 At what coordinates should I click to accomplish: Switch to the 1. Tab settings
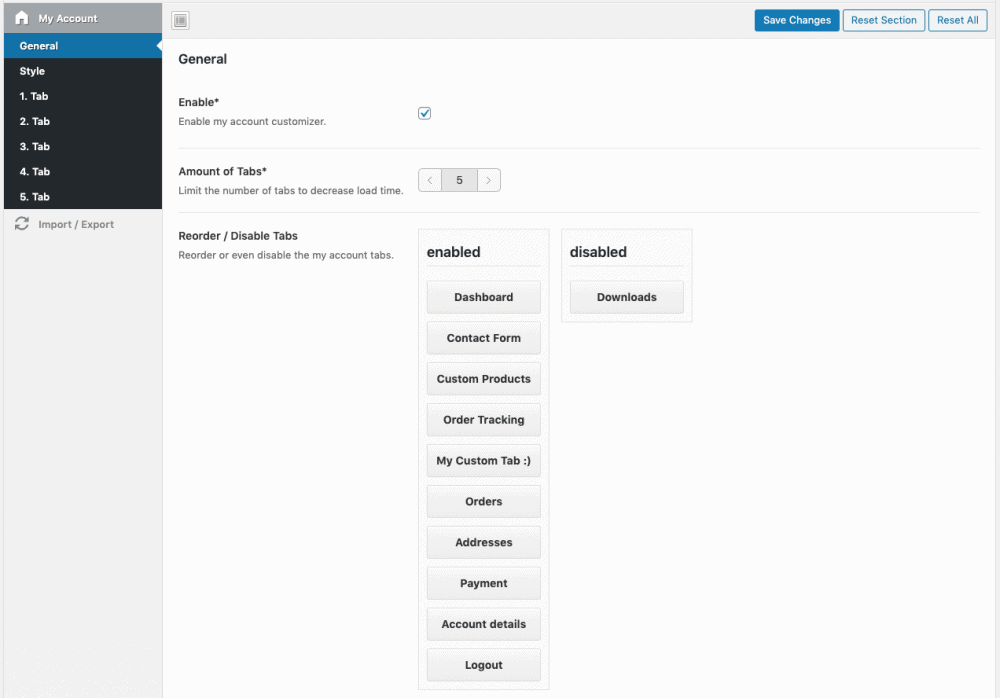tap(34, 96)
